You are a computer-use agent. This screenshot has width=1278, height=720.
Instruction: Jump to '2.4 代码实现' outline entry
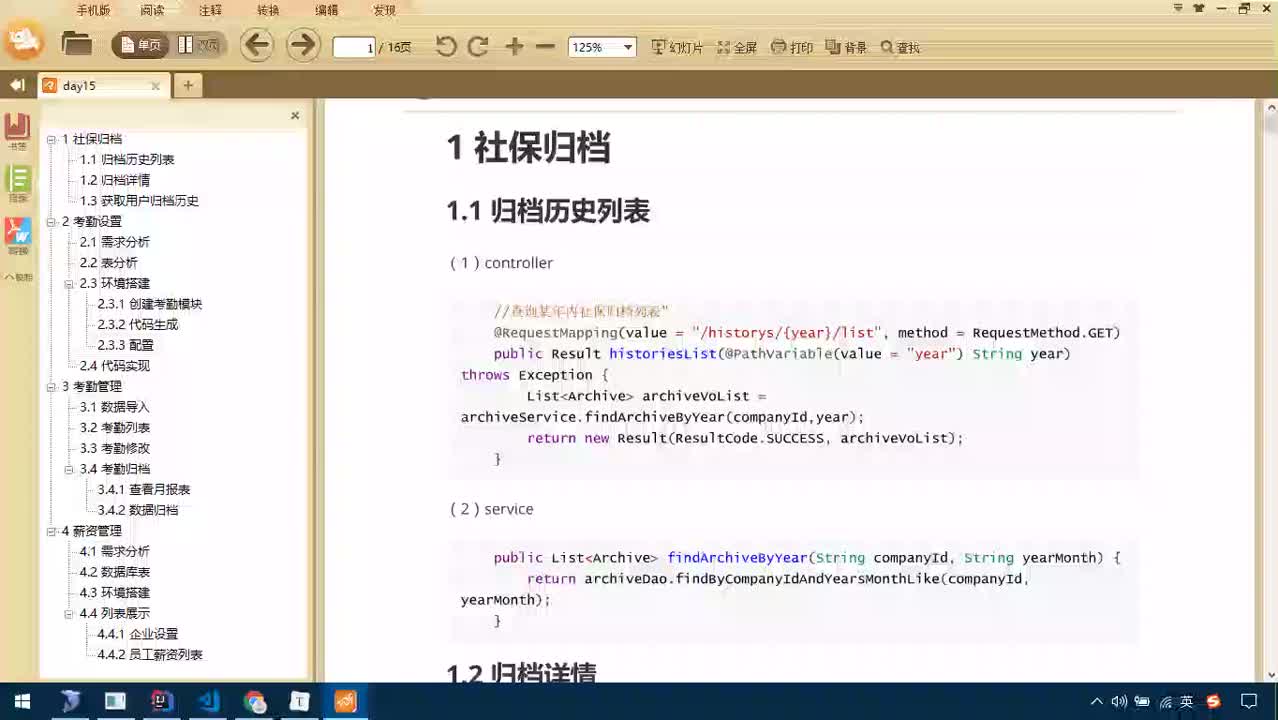coord(115,366)
